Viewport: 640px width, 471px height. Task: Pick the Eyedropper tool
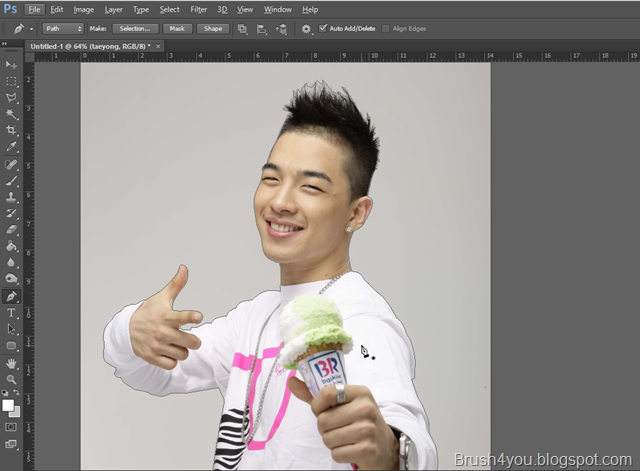pos(11,147)
